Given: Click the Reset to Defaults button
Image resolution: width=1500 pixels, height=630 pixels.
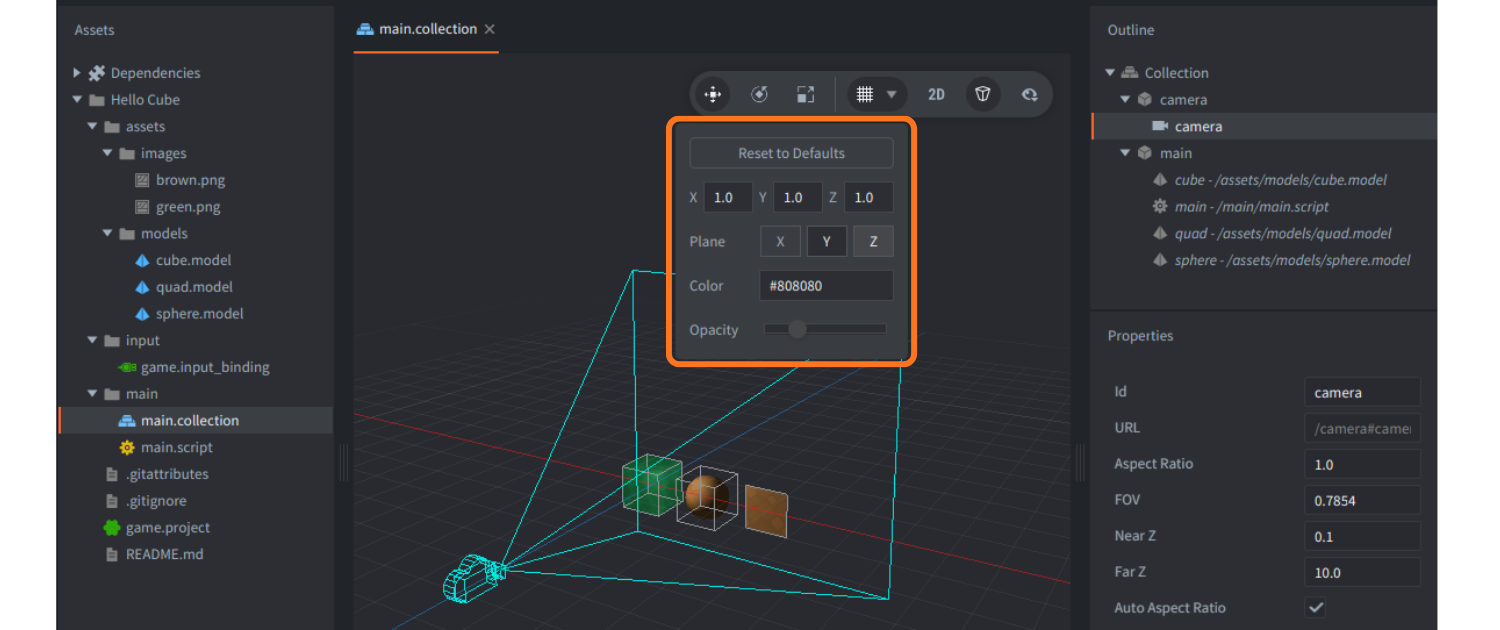Looking at the screenshot, I should click(791, 152).
